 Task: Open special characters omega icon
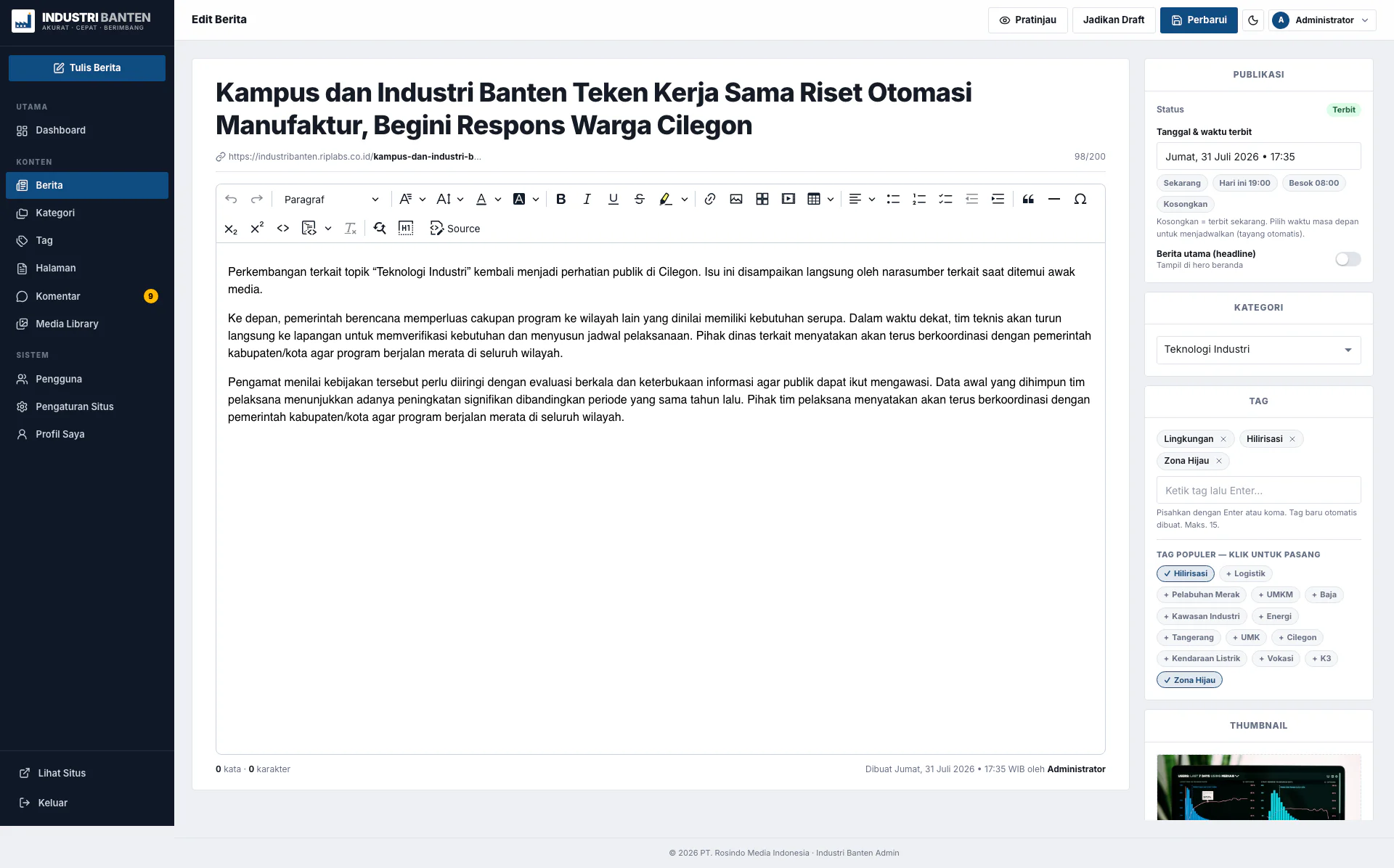tap(1080, 199)
